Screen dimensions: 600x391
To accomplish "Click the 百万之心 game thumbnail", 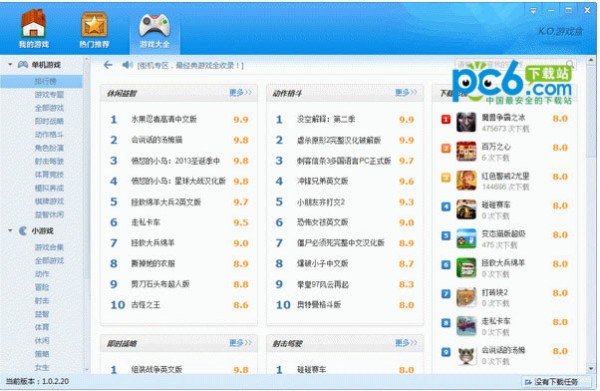I will tap(466, 151).
